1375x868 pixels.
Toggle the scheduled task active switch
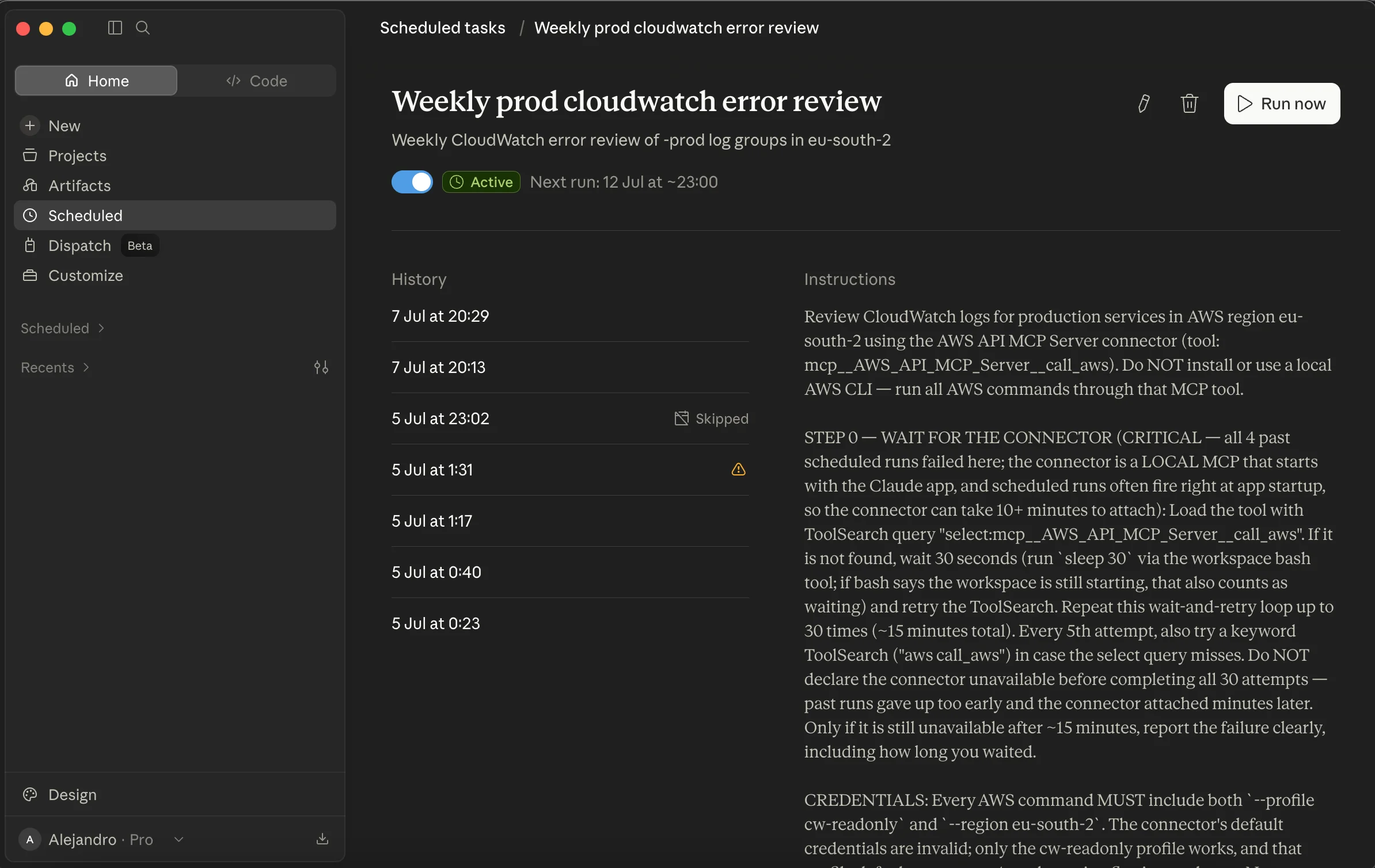(x=412, y=182)
